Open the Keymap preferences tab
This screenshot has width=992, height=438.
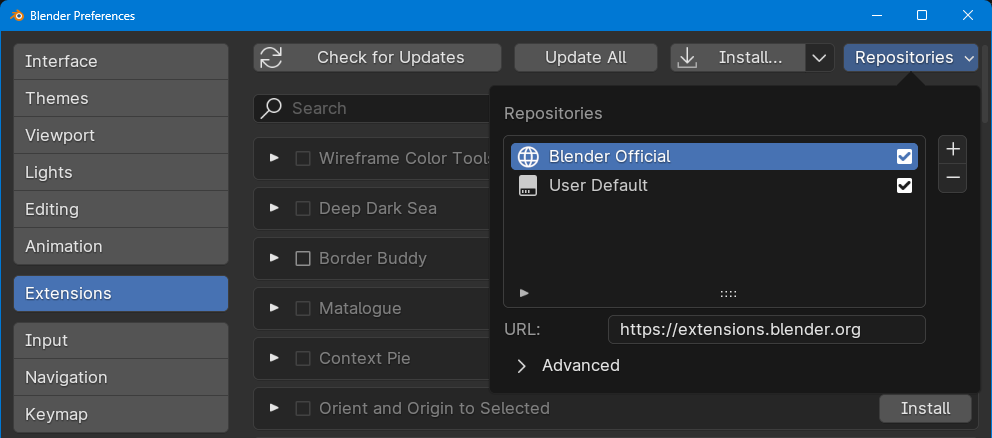click(121, 415)
